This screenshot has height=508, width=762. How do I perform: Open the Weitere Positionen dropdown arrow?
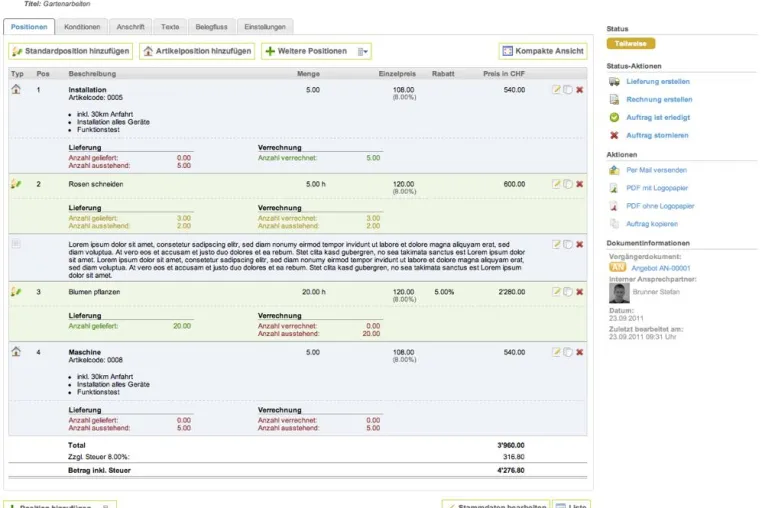pos(363,52)
